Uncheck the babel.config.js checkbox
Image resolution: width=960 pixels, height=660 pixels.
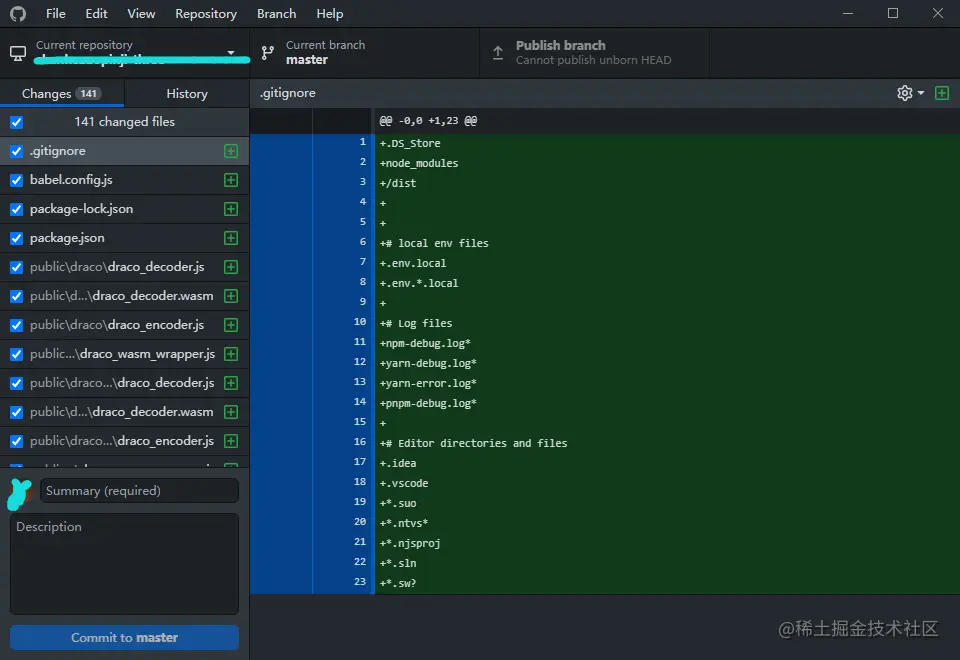[x=17, y=180]
